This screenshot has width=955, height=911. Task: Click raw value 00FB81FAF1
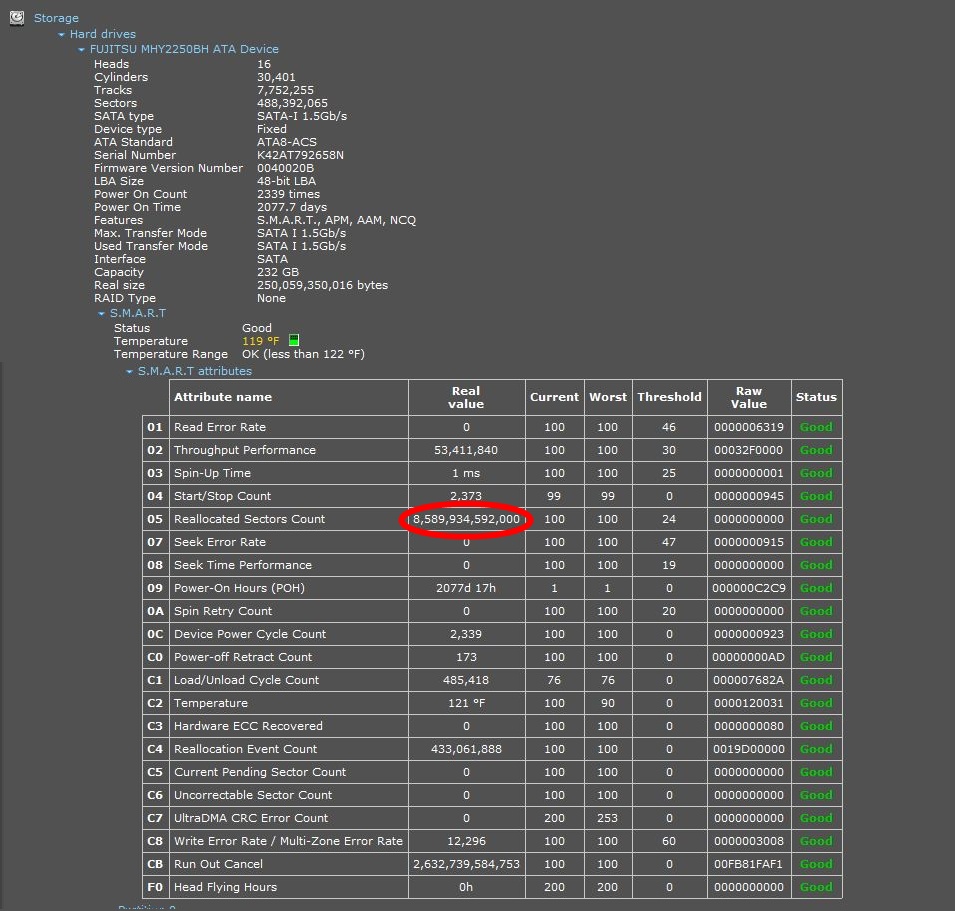[749, 864]
